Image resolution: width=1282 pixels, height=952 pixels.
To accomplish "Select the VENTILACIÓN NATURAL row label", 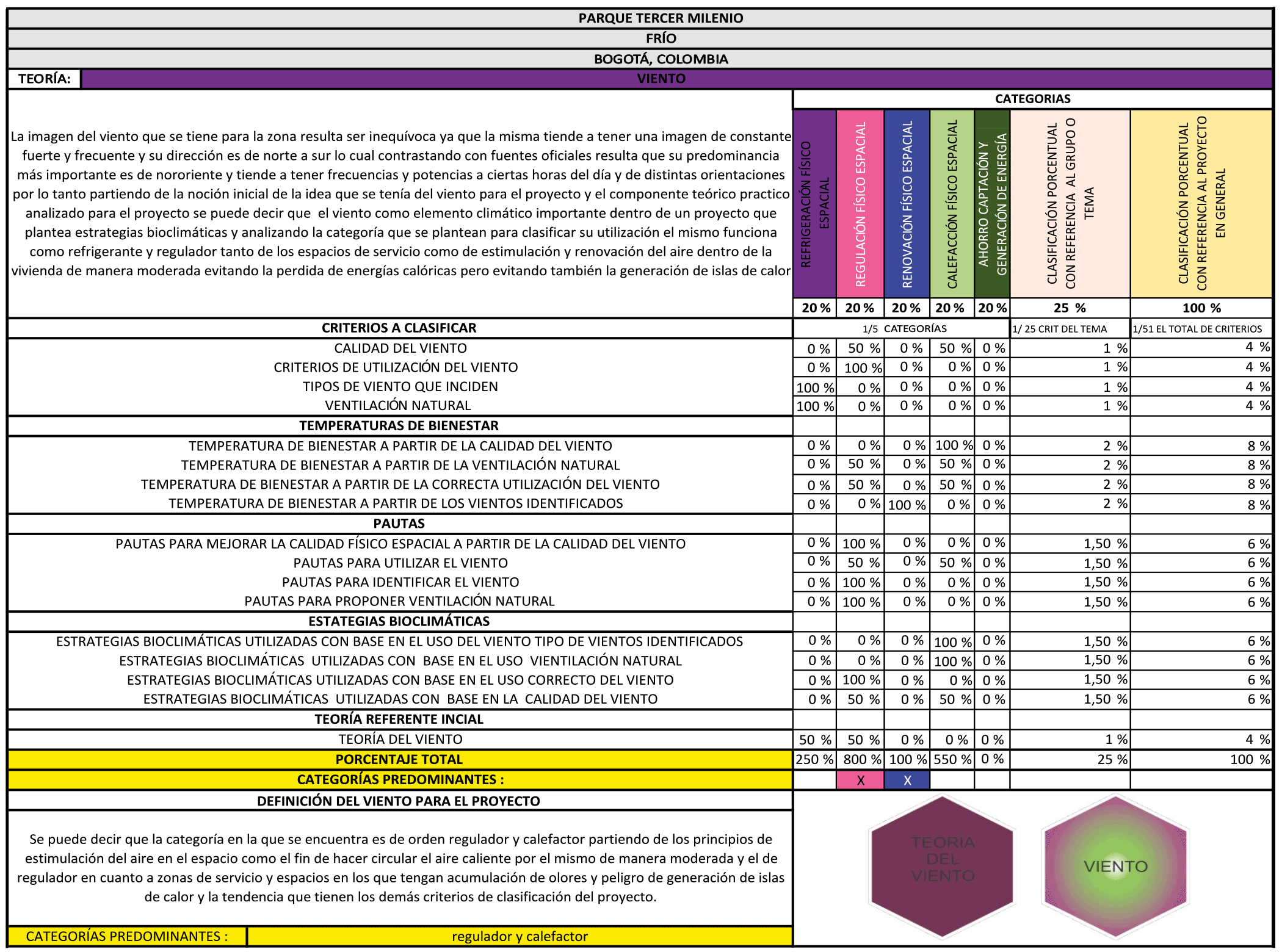I will [x=397, y=406].
